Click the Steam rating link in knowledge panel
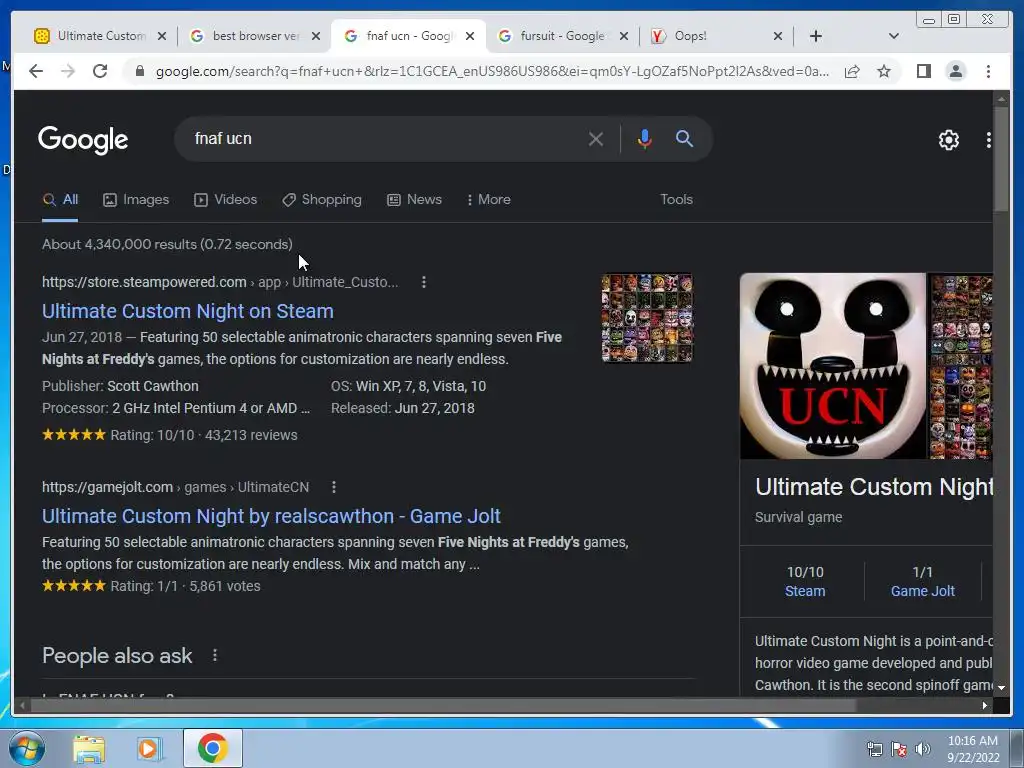The height and width of the screenshot is (768, 1024). 805,591
